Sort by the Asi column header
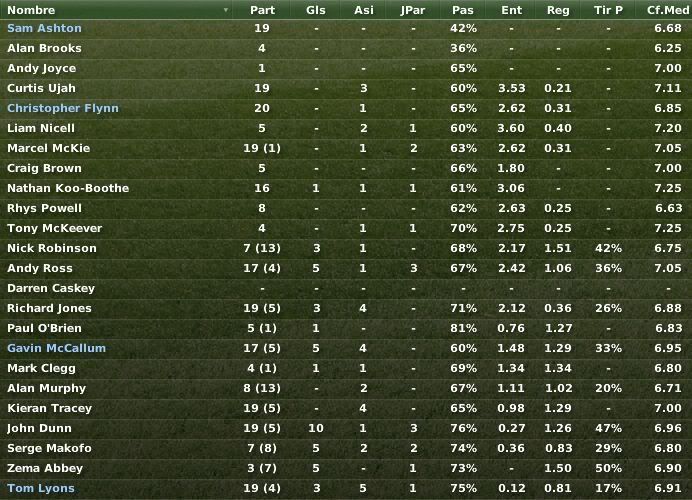 [364, 10]
